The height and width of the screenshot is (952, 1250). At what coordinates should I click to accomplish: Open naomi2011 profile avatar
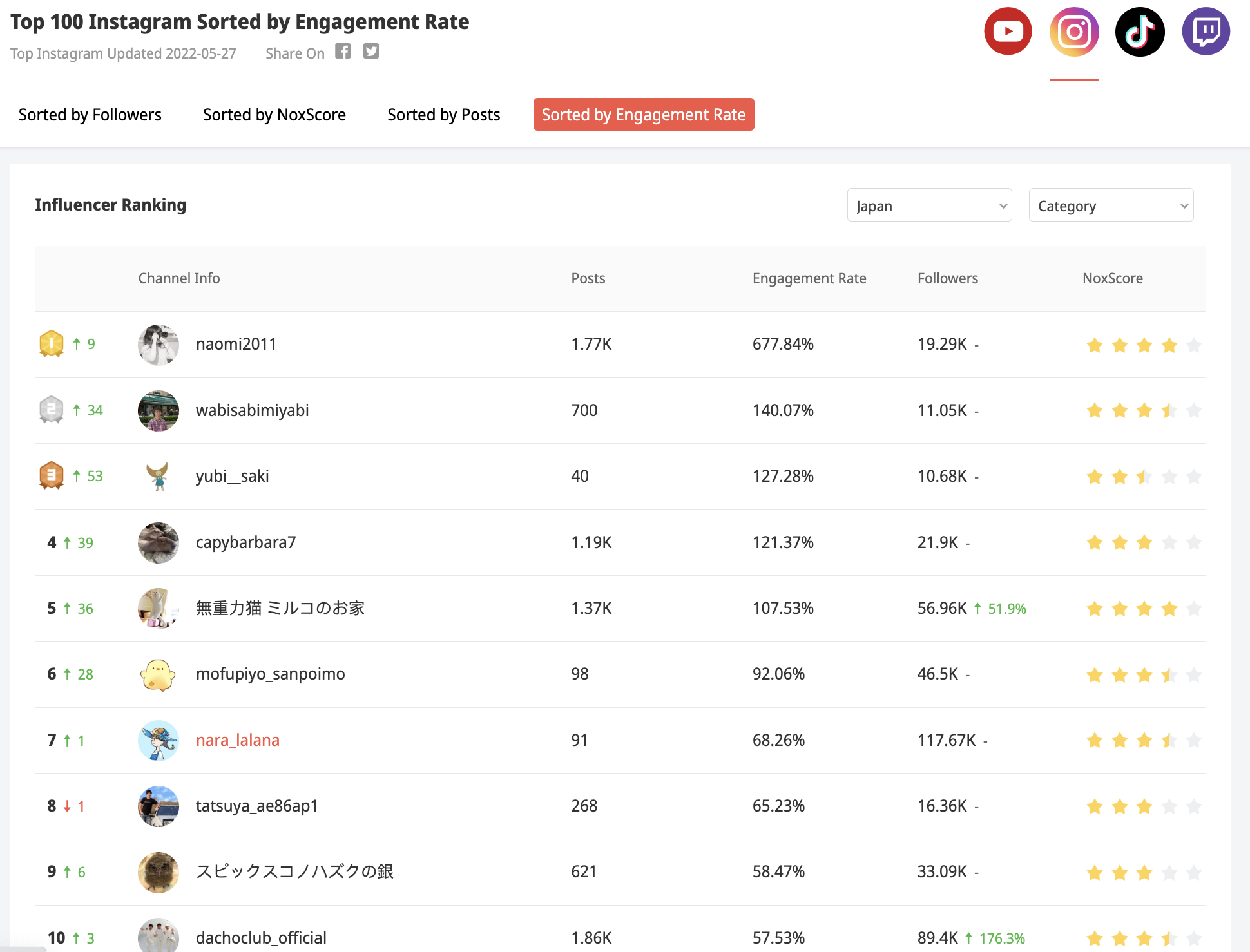(159, 345)
